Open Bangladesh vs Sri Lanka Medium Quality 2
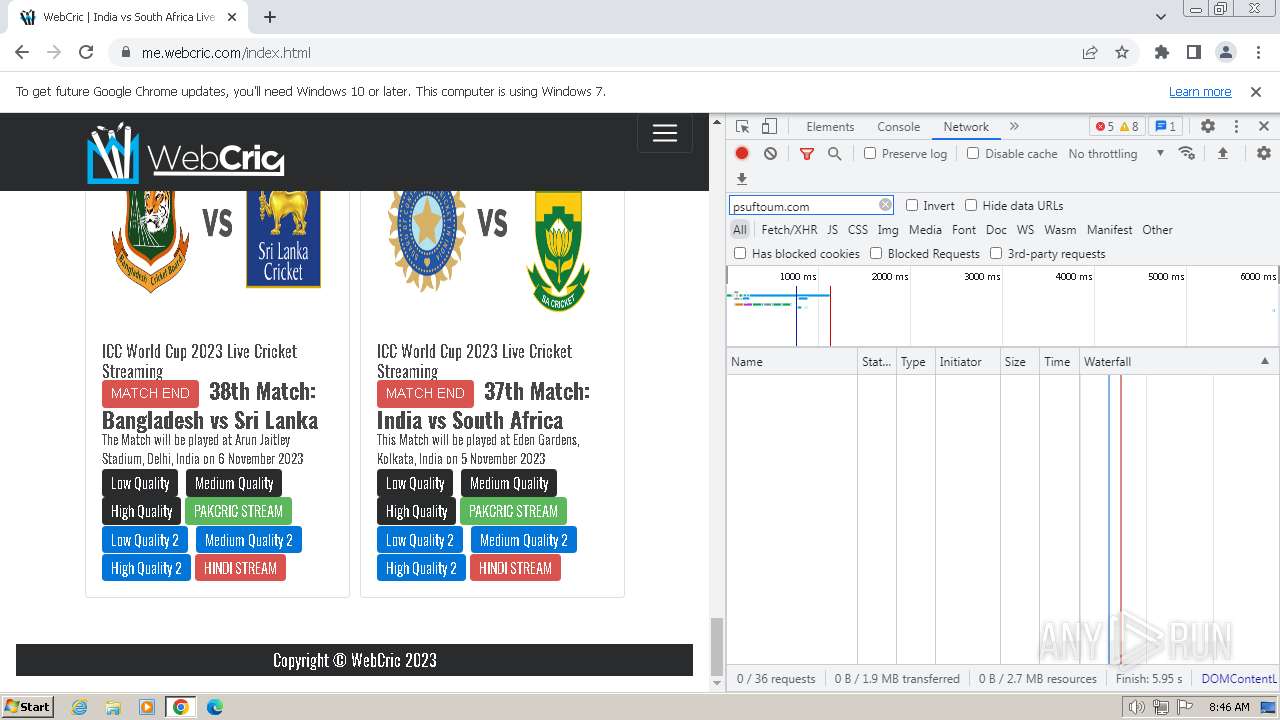The height and width of the screenshot is (720, 1280). 249,540
